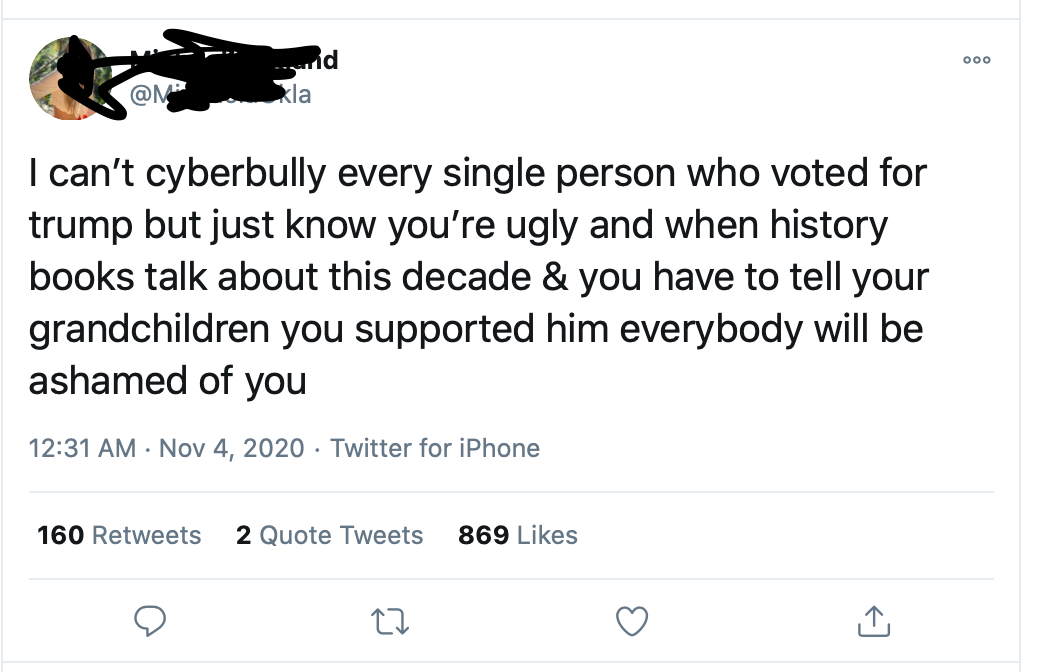Click the redacted @ username handle
1044x672 pixels.
220,95
